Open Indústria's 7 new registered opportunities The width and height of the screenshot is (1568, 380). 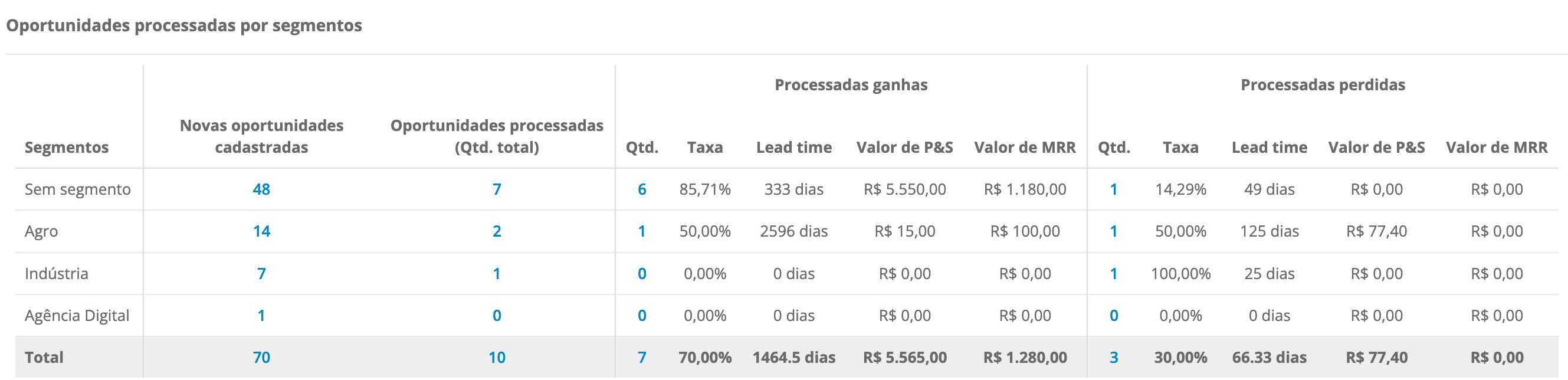click(261, 273)
